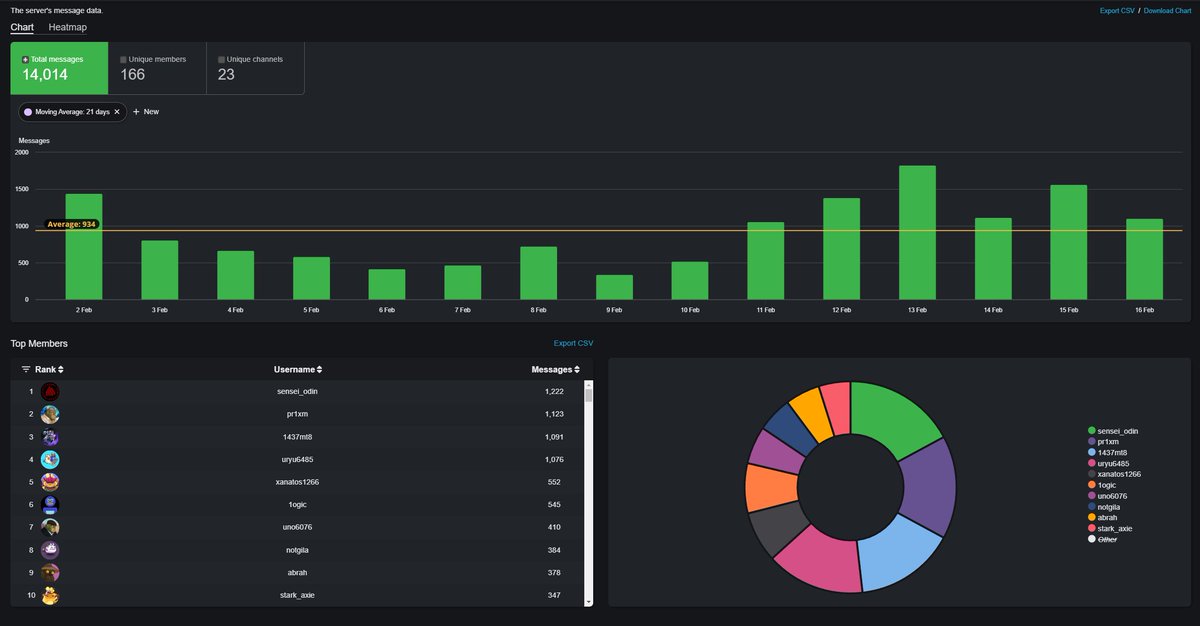This screenshot has height=626, width=1200.
Task: Click notgila's avatar at rank 8
Action: (x=49, y=549)
